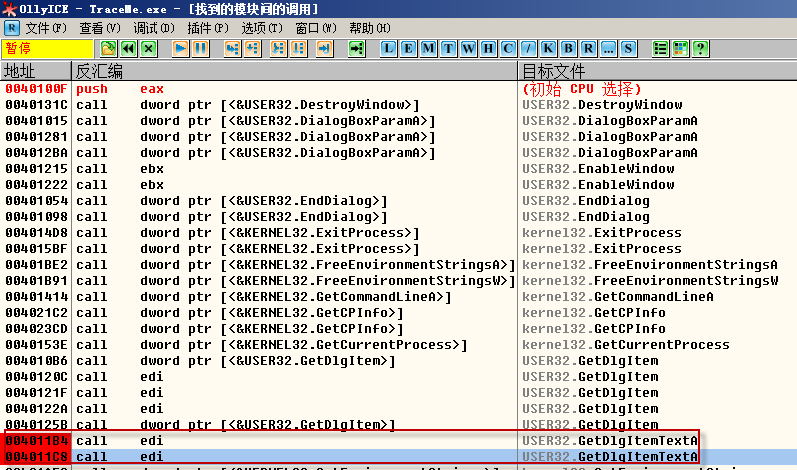The image size is (797, 470).
Task: Open Patches window with slash button
Action: click(x=529, y=49)
